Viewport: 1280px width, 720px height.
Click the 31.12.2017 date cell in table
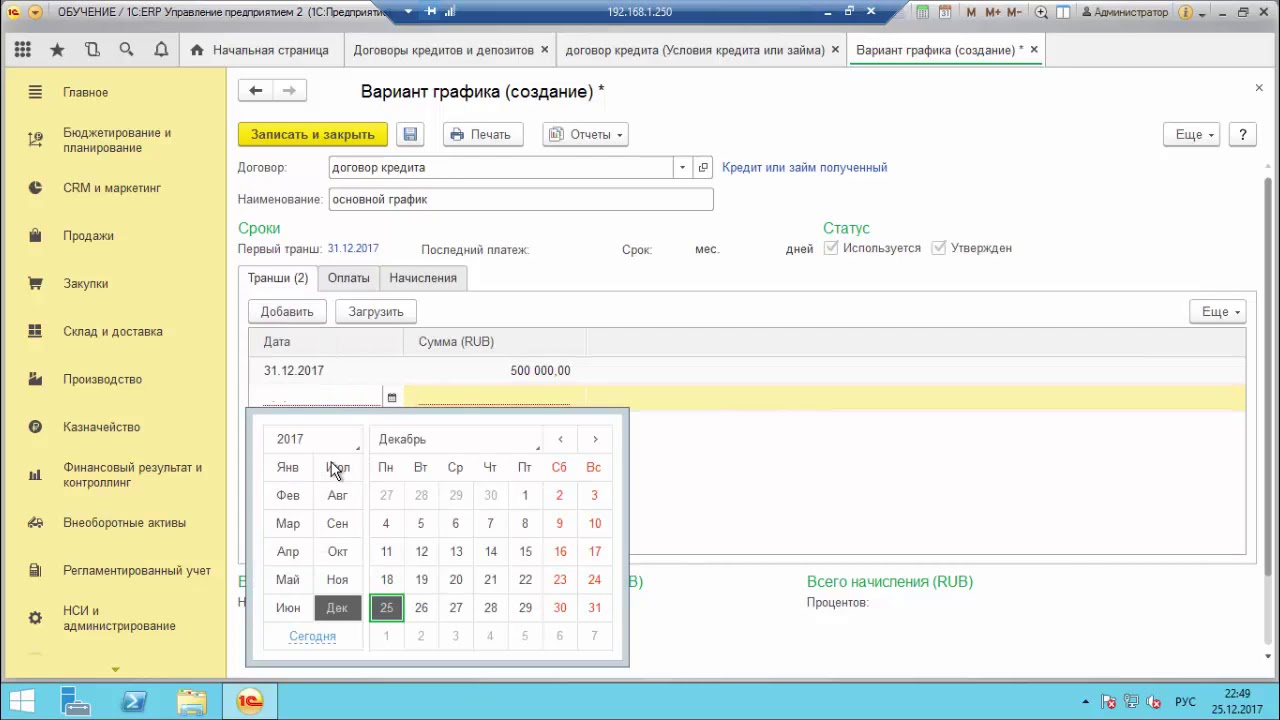(326, 371)
